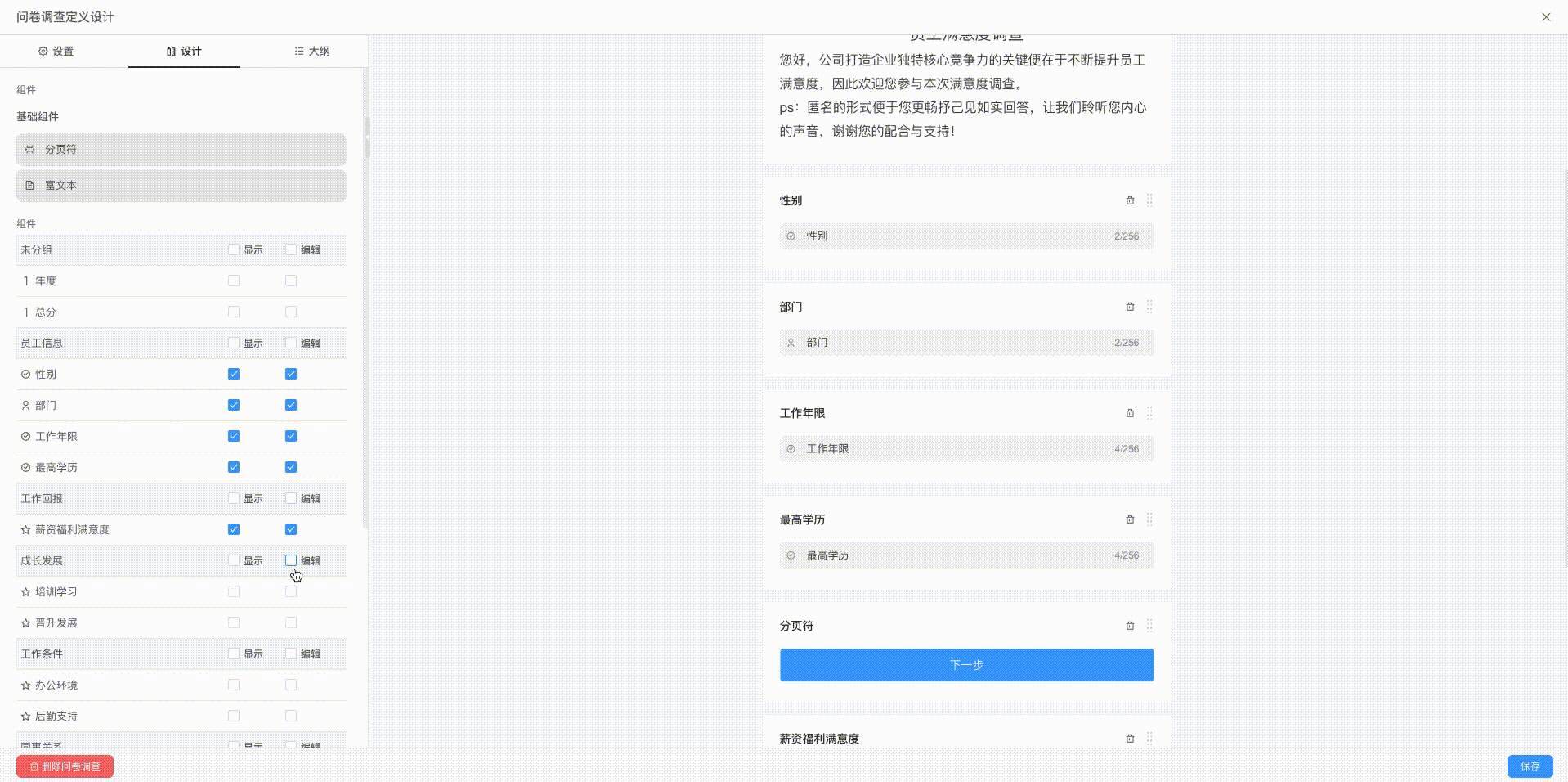
Task: Click the drag handle beside the 薪资福利满意度 card
Action: click(x=1150, y=738)
